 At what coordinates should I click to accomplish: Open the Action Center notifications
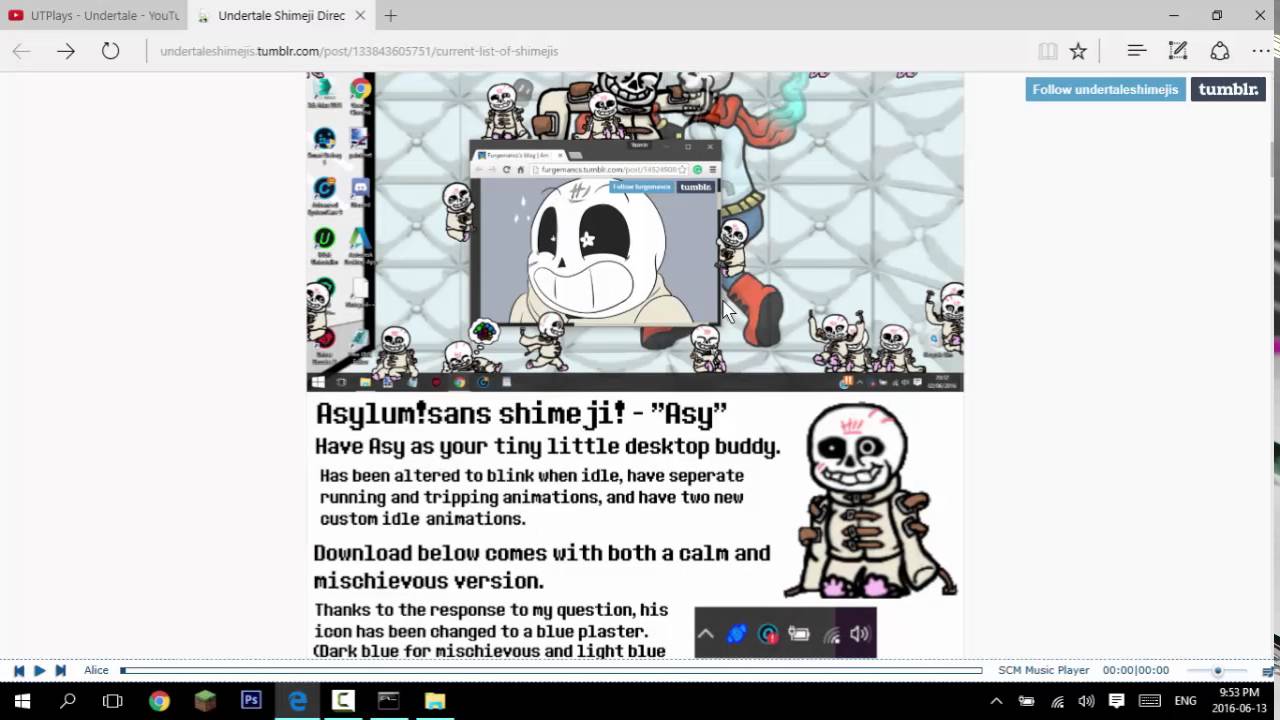[x=1117, y=701]
